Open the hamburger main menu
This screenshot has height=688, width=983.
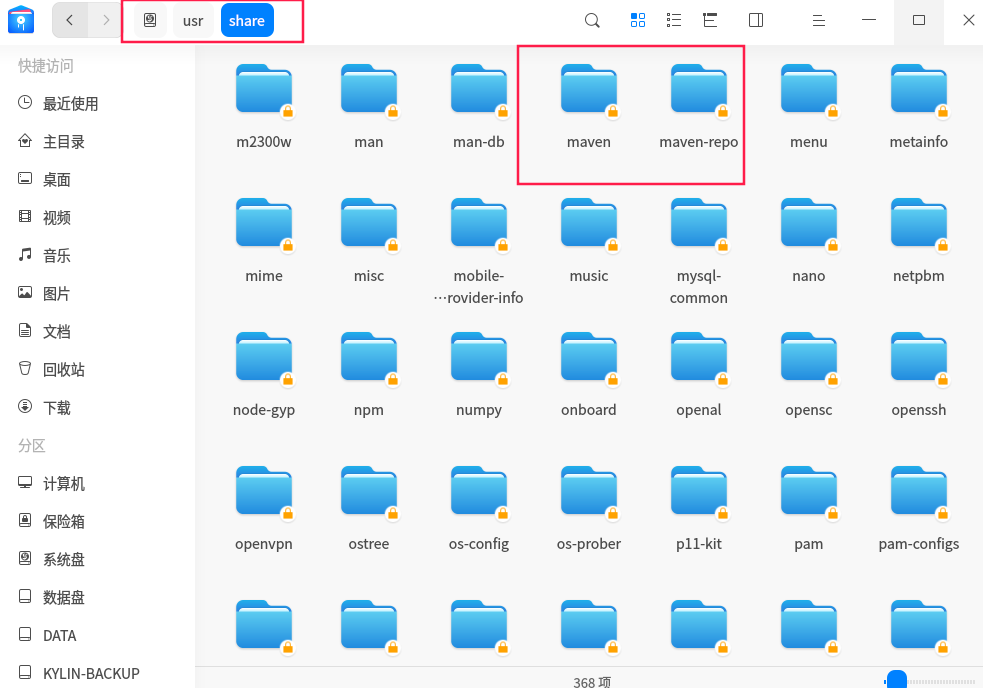[x=818, y=21]
